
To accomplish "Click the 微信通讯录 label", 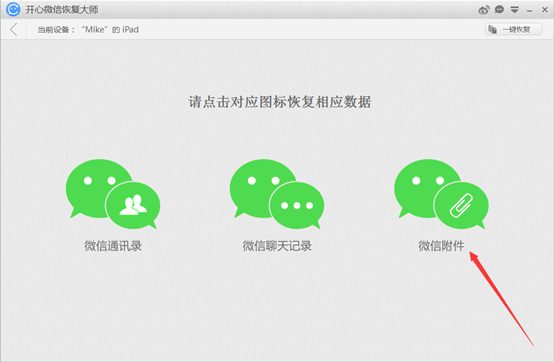I will pos(113,246).
